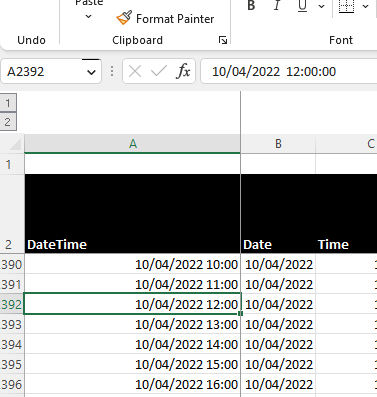Click the Select All corner triangle
Viewport: 377px width, 397px height.
click(15, 144)
